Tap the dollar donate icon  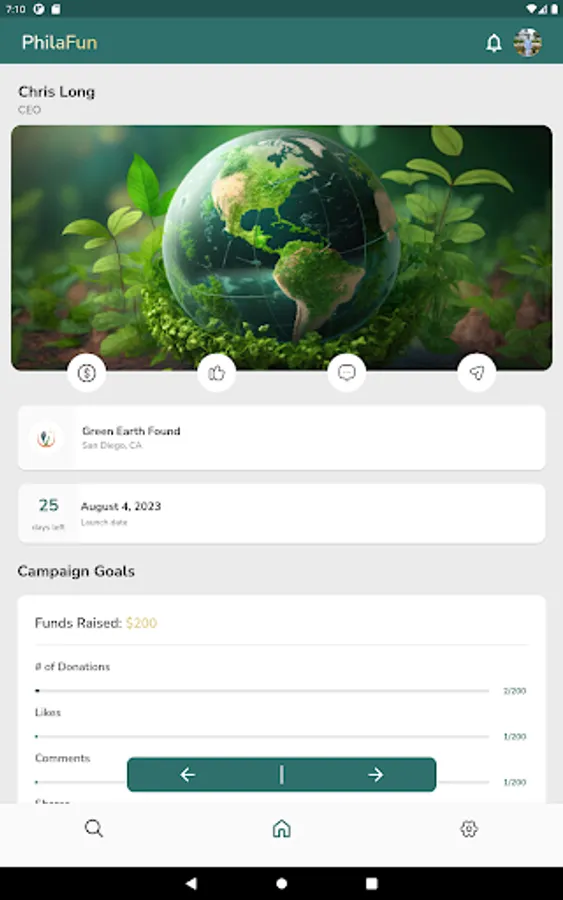pyautogui.click(x=87, y=373)
